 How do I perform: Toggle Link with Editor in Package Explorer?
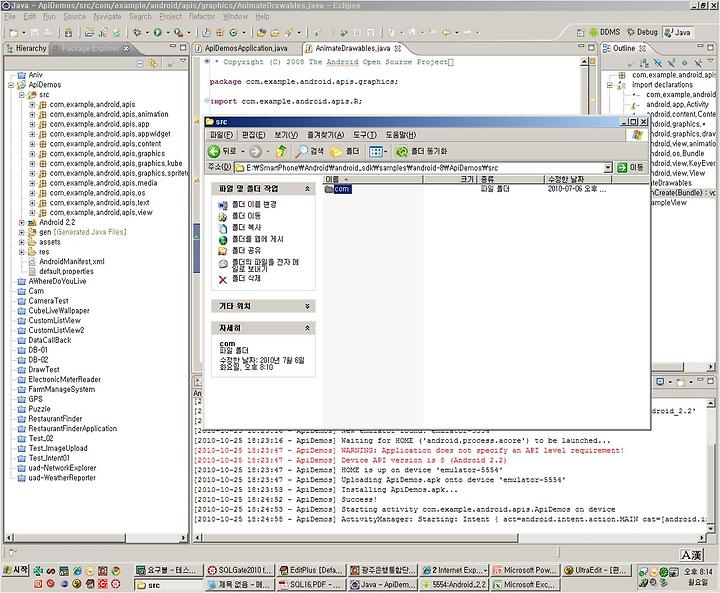[152, 63]
